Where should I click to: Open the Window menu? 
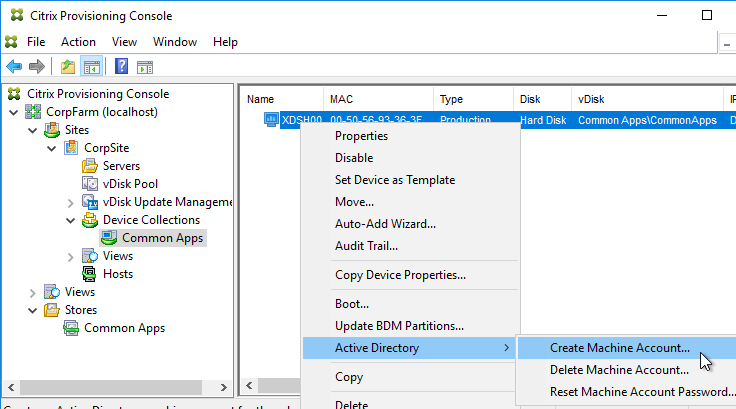coord(175,42)
